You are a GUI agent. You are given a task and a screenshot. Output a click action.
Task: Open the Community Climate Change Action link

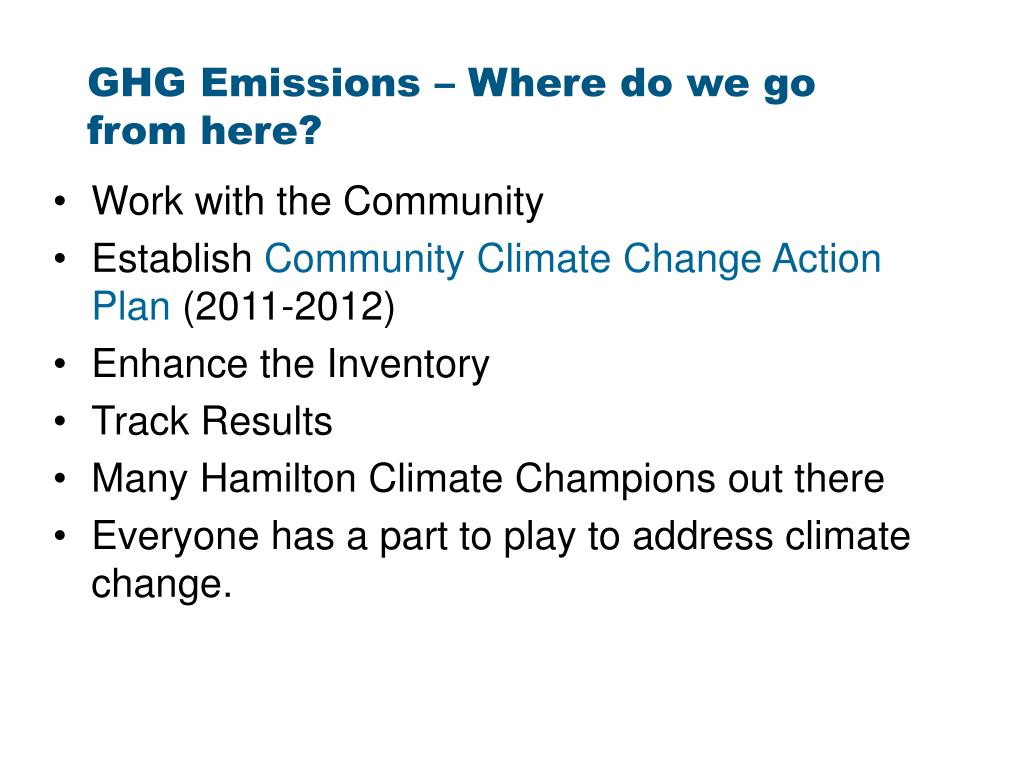573,259
